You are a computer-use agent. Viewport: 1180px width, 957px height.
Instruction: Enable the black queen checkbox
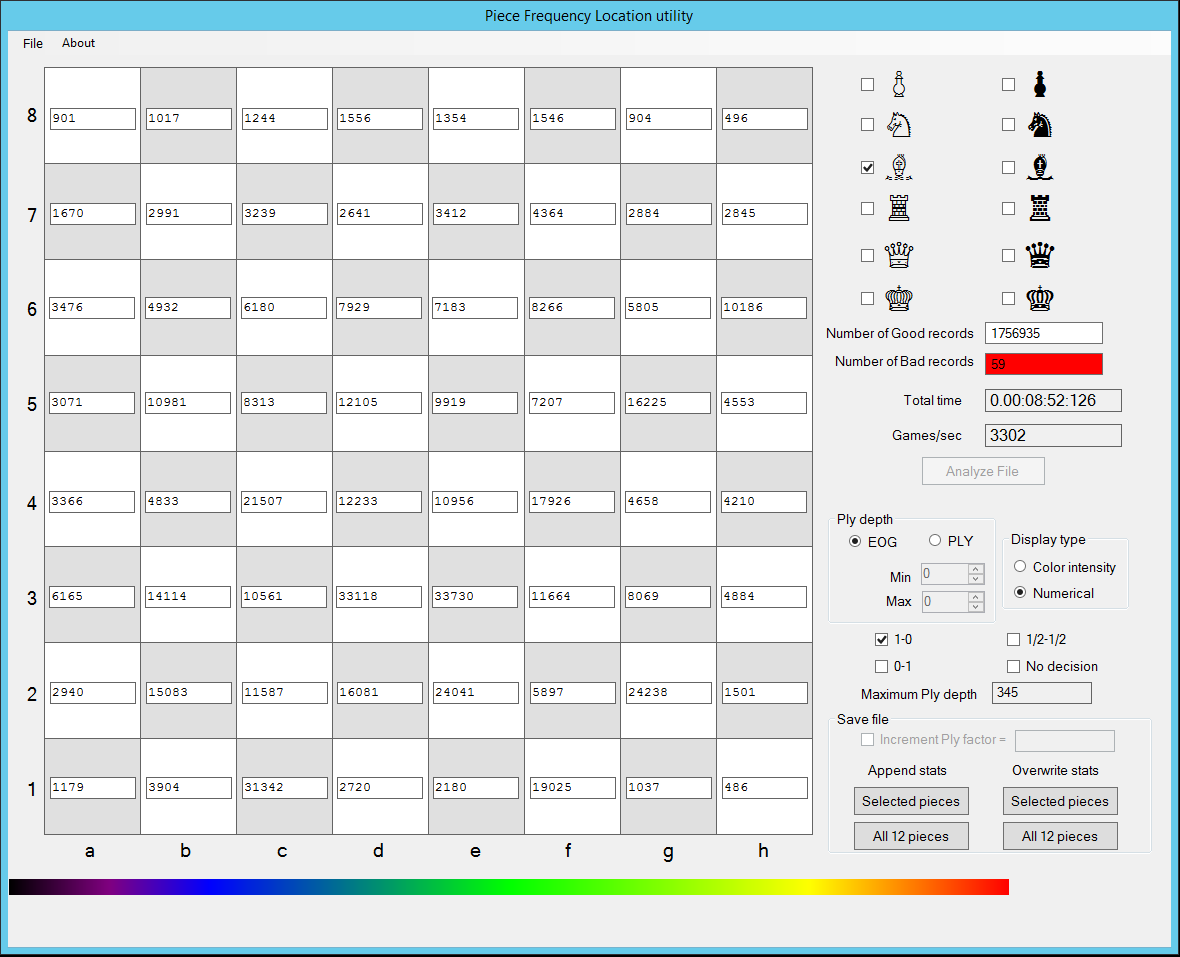[x=1008, y=256]
